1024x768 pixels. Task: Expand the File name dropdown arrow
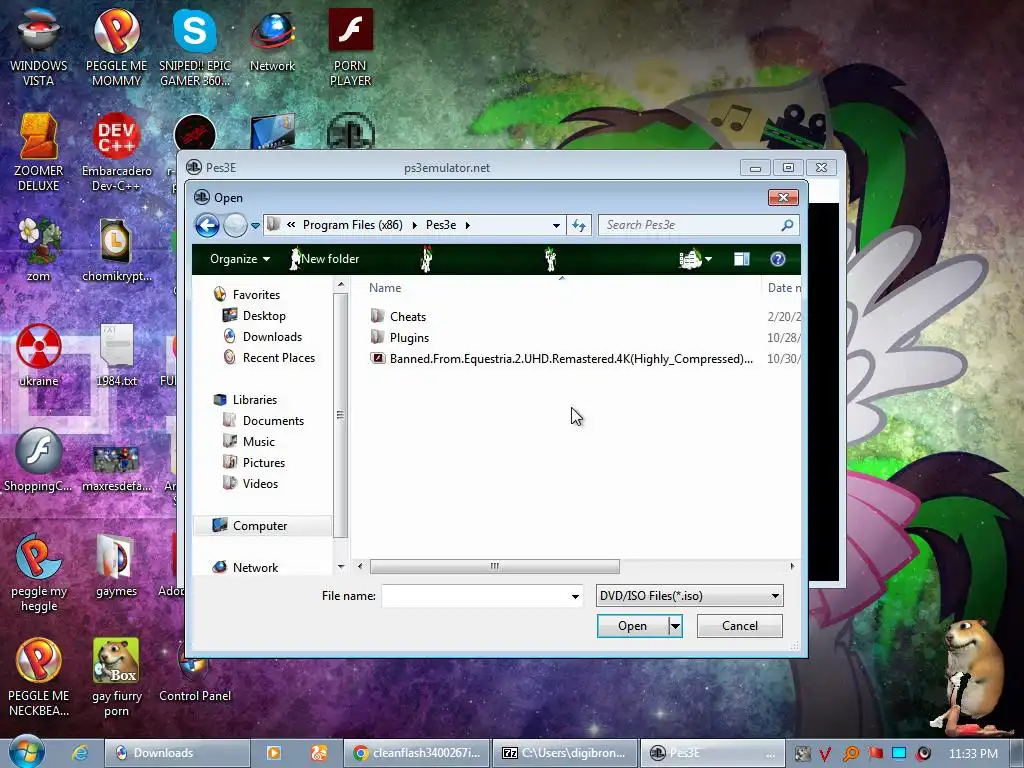click(x=575, y=596)
